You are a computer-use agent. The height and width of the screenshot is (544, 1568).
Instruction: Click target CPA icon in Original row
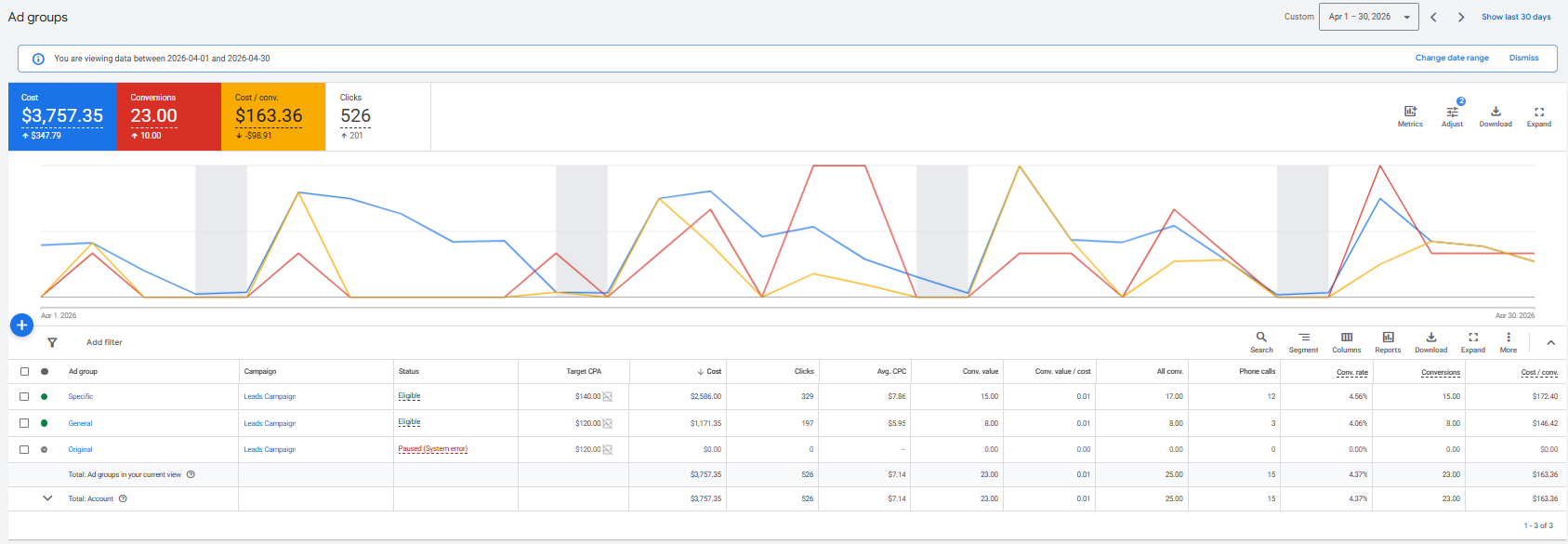tap(608, 450)
